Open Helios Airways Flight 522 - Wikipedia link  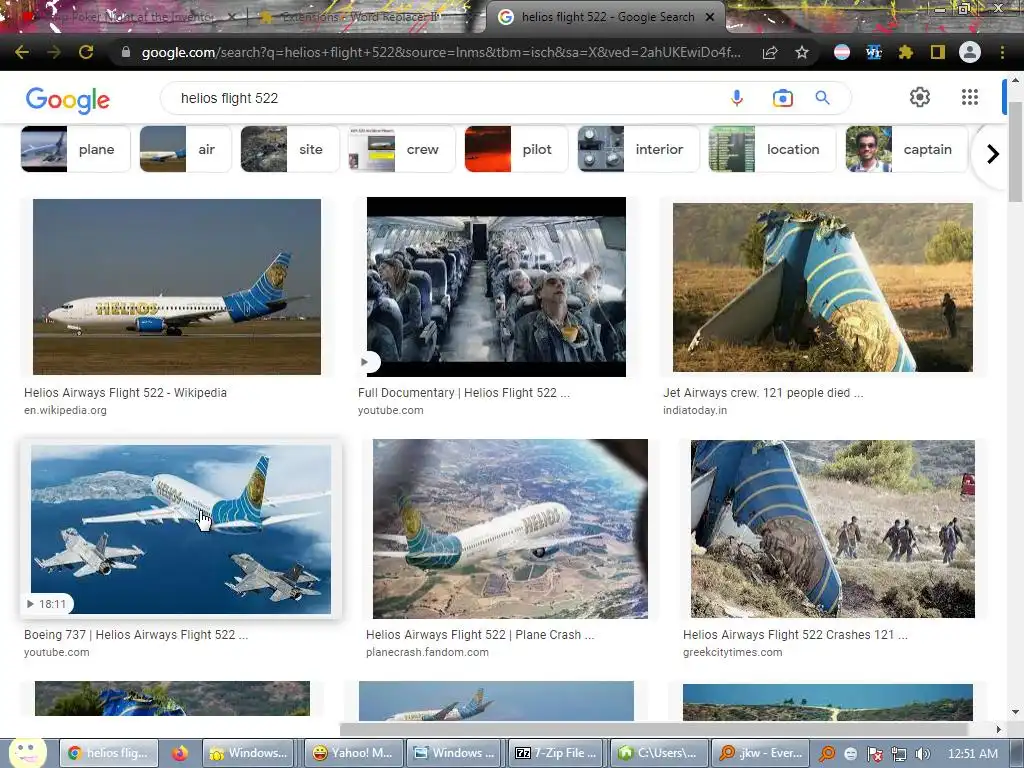(x=125, y=392)
